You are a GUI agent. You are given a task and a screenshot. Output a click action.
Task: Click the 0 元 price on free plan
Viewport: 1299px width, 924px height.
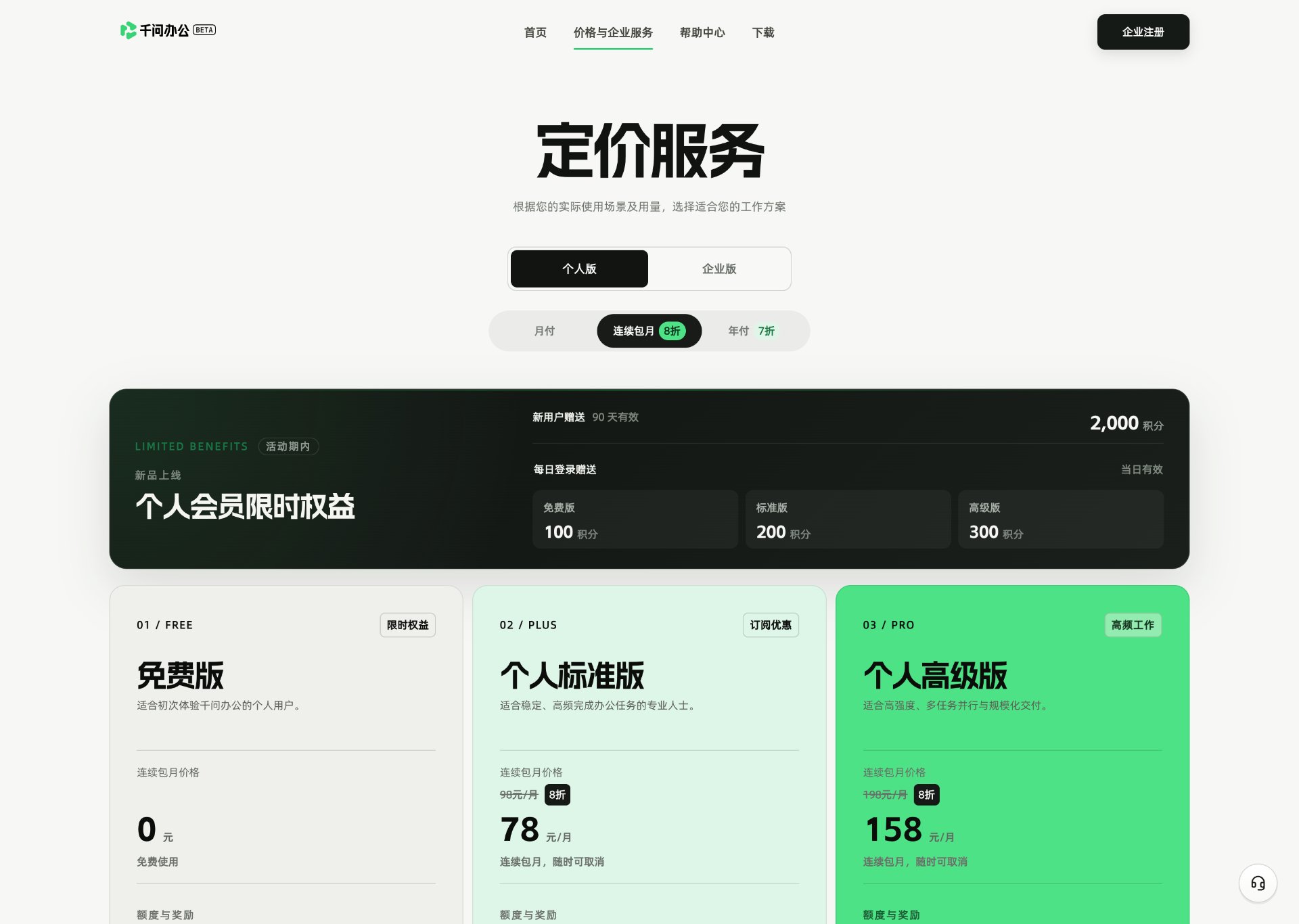click(155, 830)
